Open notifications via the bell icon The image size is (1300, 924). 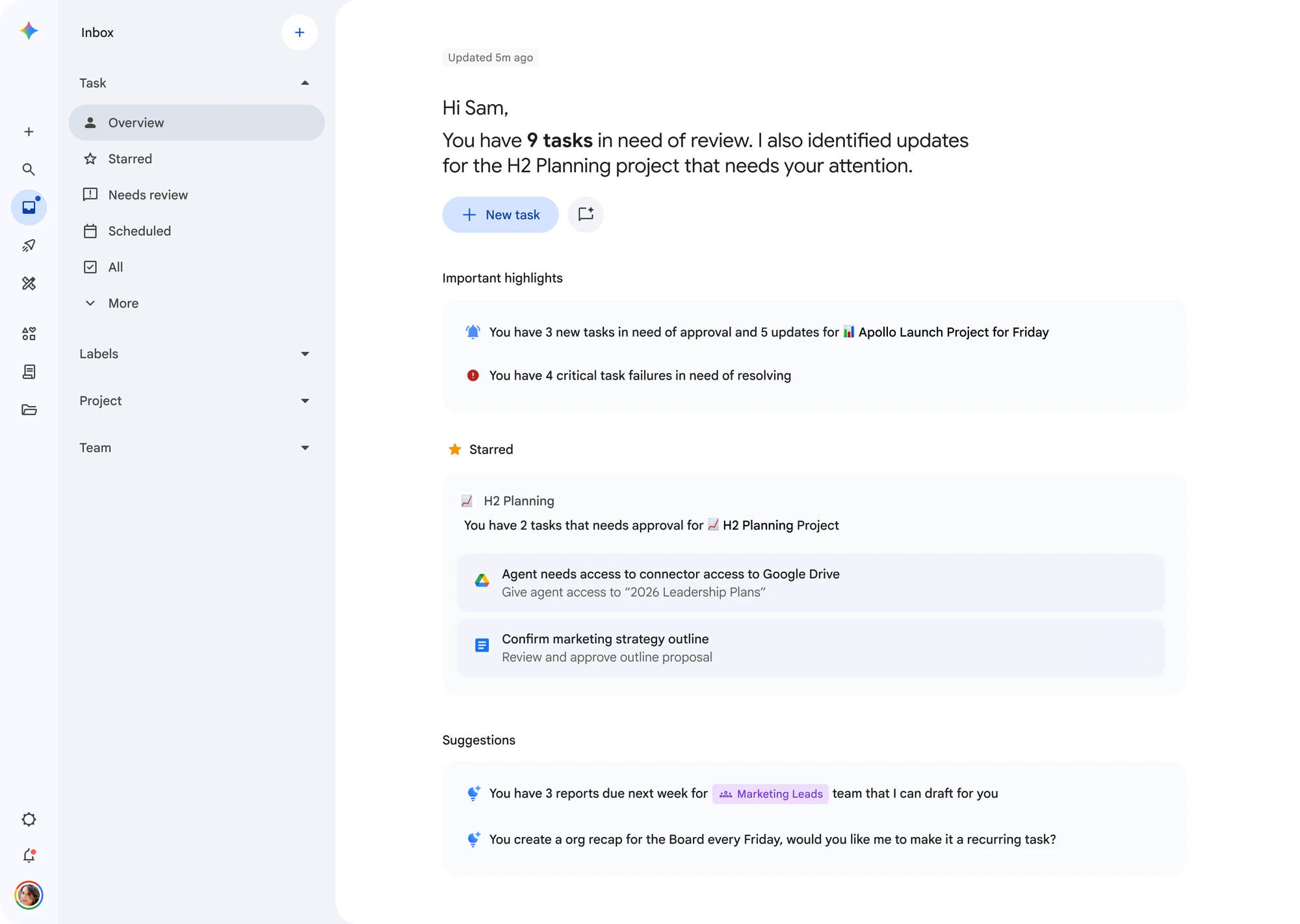coord(29,856)
